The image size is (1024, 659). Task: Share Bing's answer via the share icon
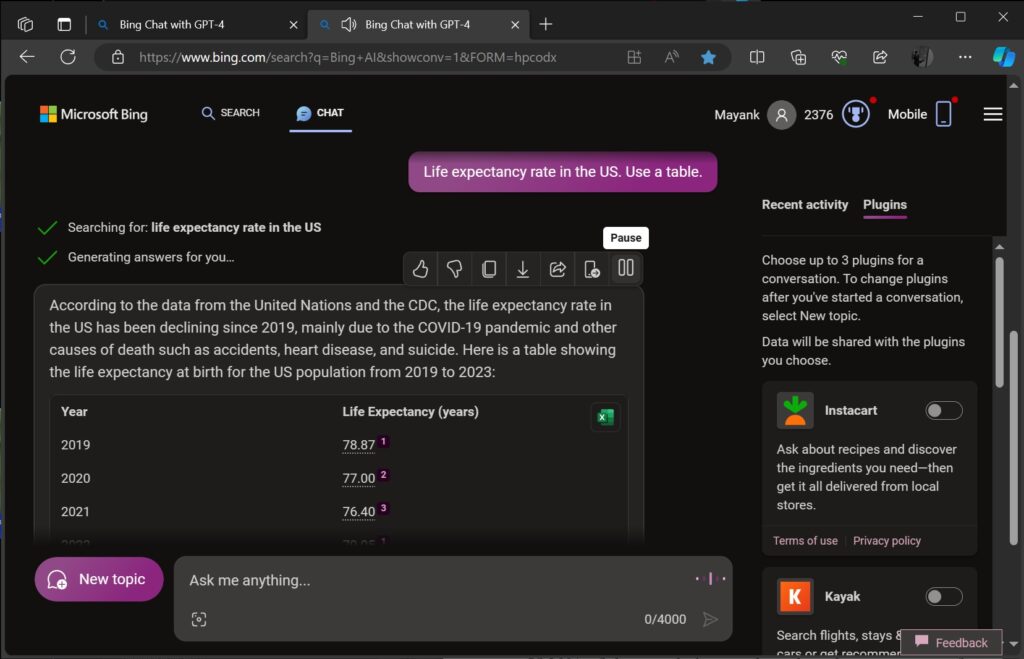point(557,268)
